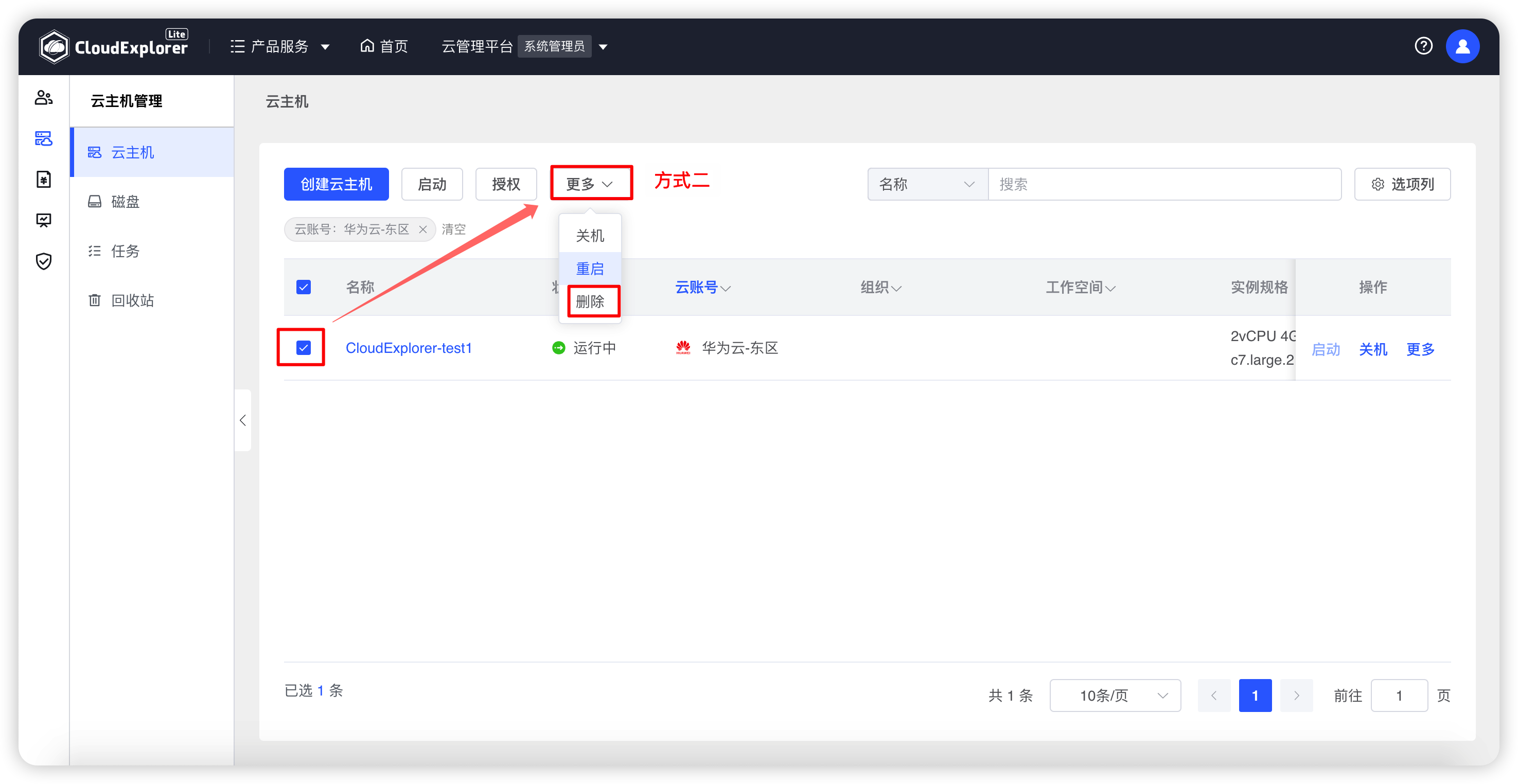Open 回收站 in the sidebar
The width and height of the screenshot is (1518, 784).
click(x=153, y=300)
